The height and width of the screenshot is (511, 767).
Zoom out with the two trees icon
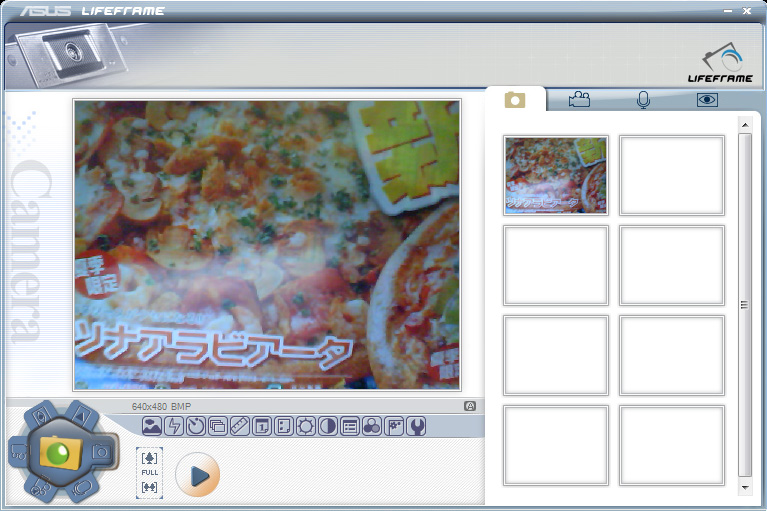(x=149, y=487)
